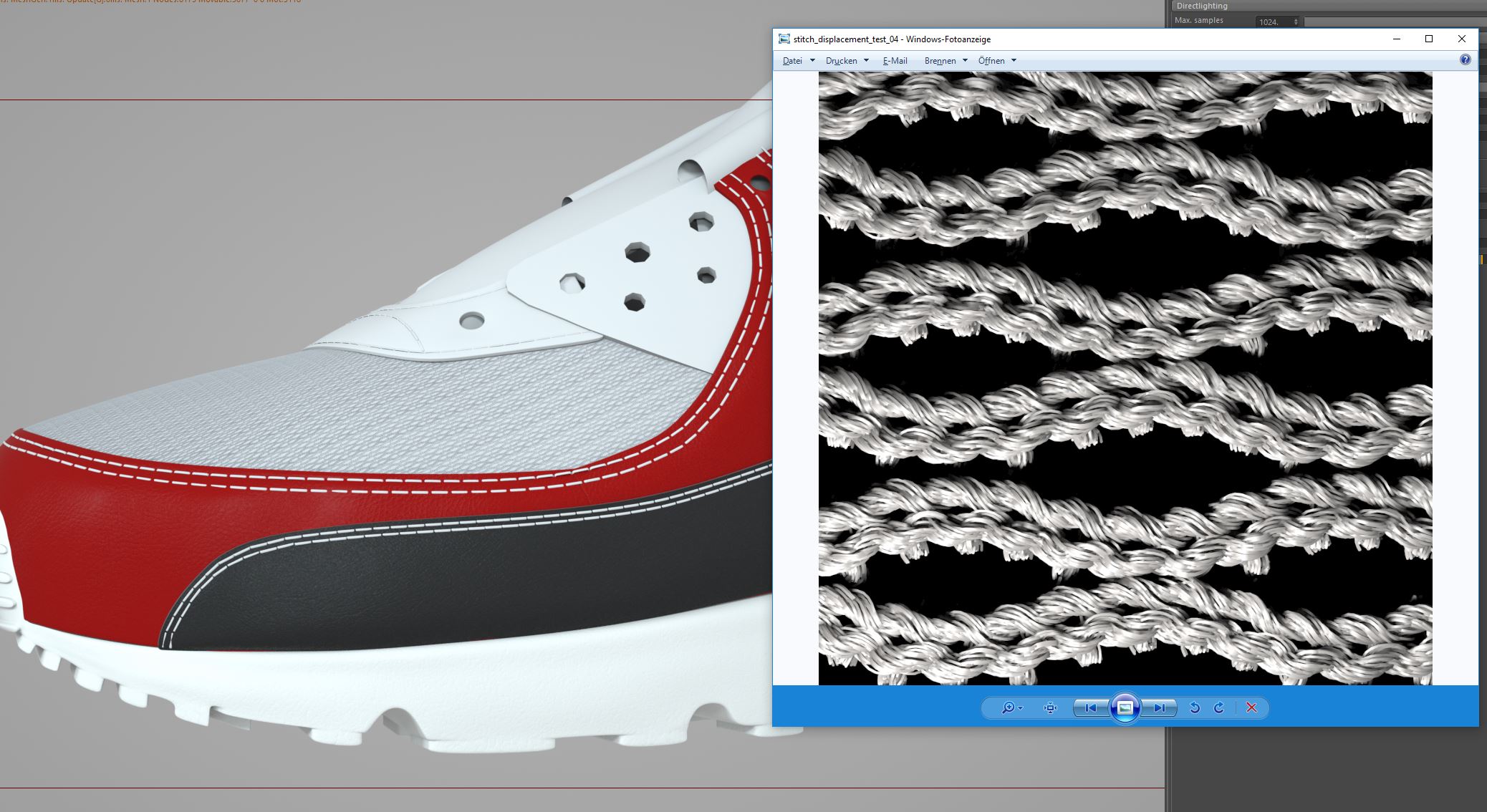Click the rope displacement image
Image resolution: width=1487 pixels, height=812 pixels.
(x=1125, y=378)
